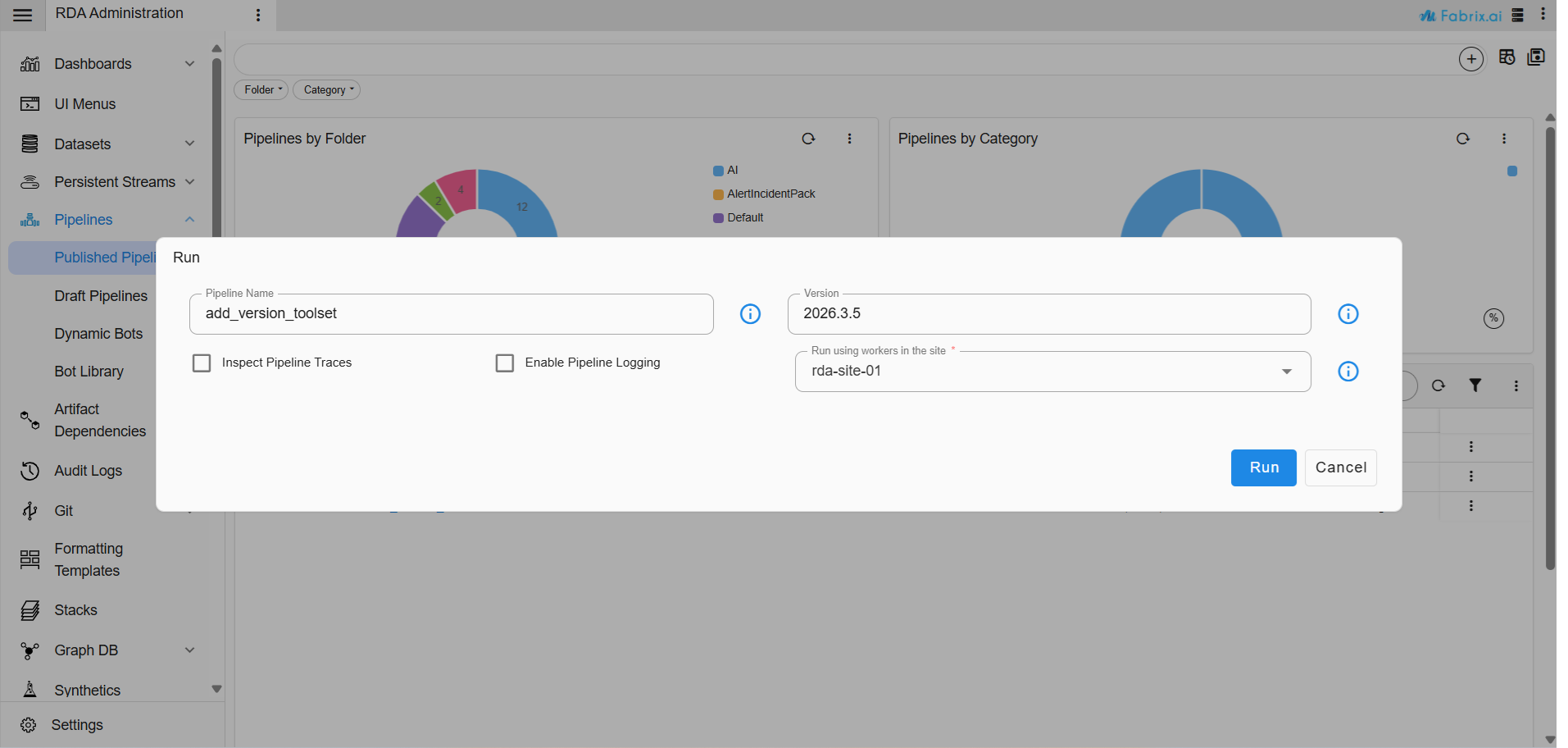This screenshot has width=1568, height=748.
Task: Click info icon beside site dropdown
Action: pos(1348,372)
